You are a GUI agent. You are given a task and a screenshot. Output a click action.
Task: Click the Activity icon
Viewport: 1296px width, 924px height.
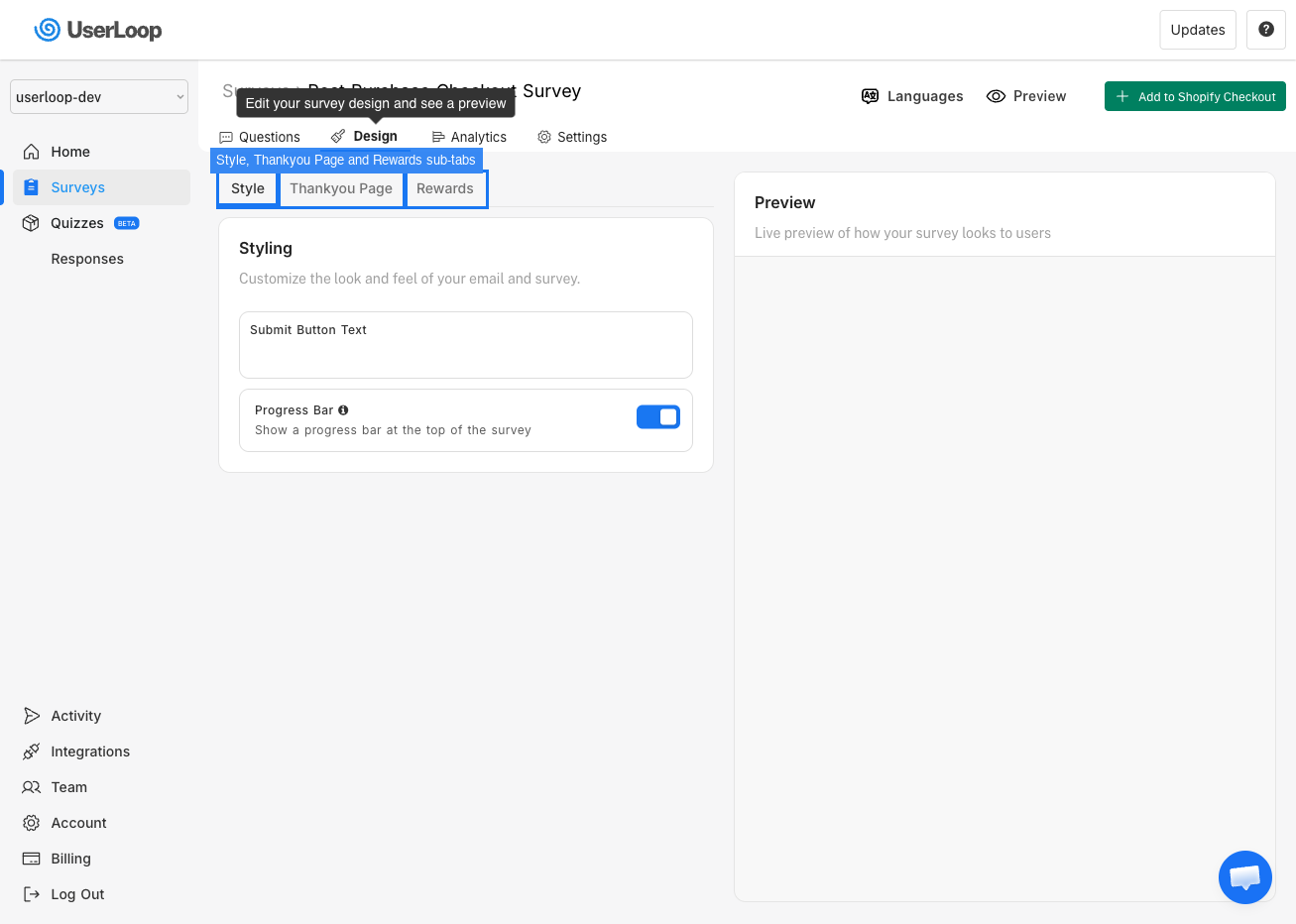click(x=33, y=715)
